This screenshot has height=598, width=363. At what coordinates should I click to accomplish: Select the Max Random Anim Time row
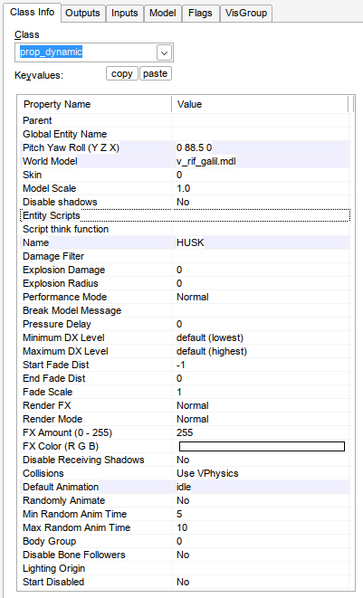pyautogui.click(x=184, y=528)
